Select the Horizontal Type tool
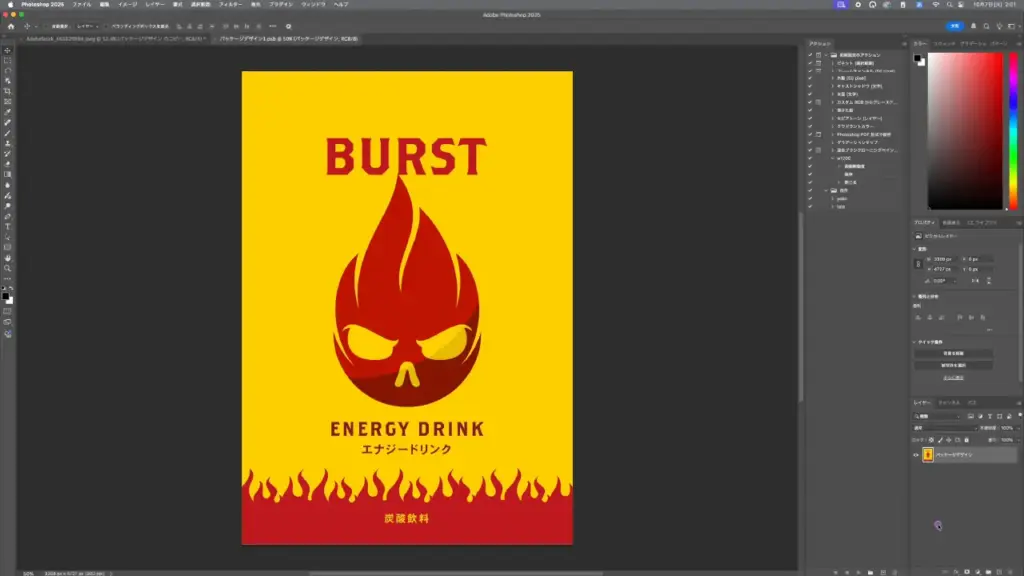This screenshot has height=576, width=1024. pos(8,227)
